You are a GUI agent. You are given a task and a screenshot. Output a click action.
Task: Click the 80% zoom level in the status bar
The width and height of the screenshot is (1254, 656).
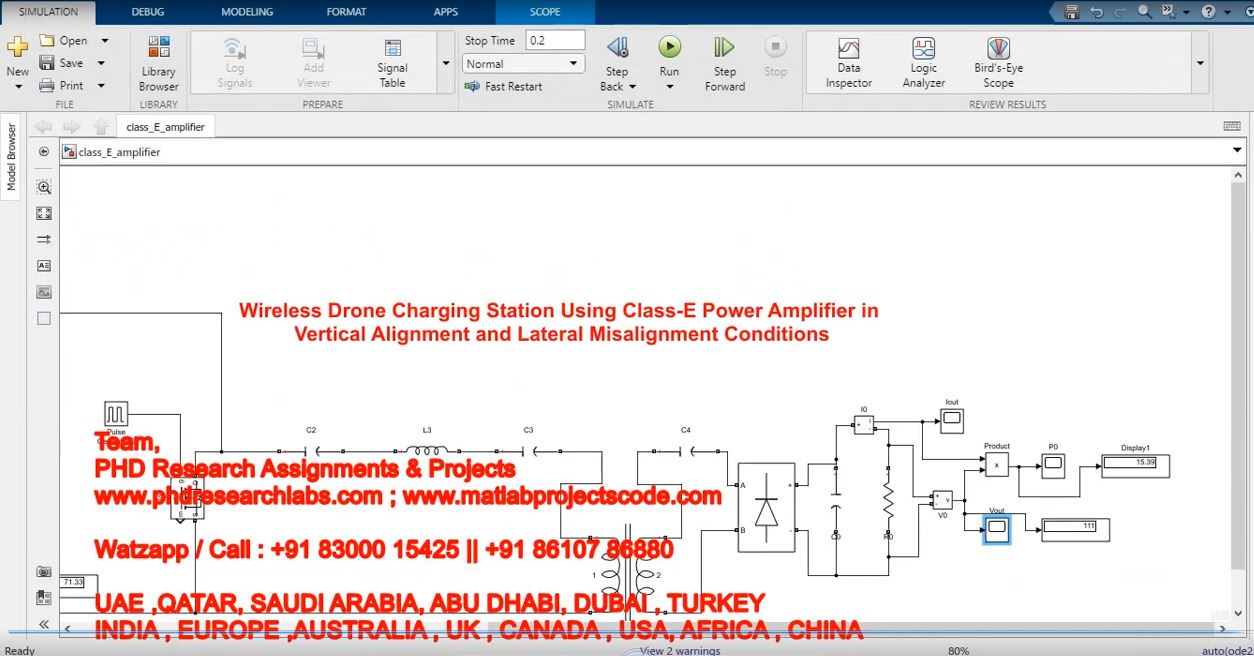[x=958, y=650]
